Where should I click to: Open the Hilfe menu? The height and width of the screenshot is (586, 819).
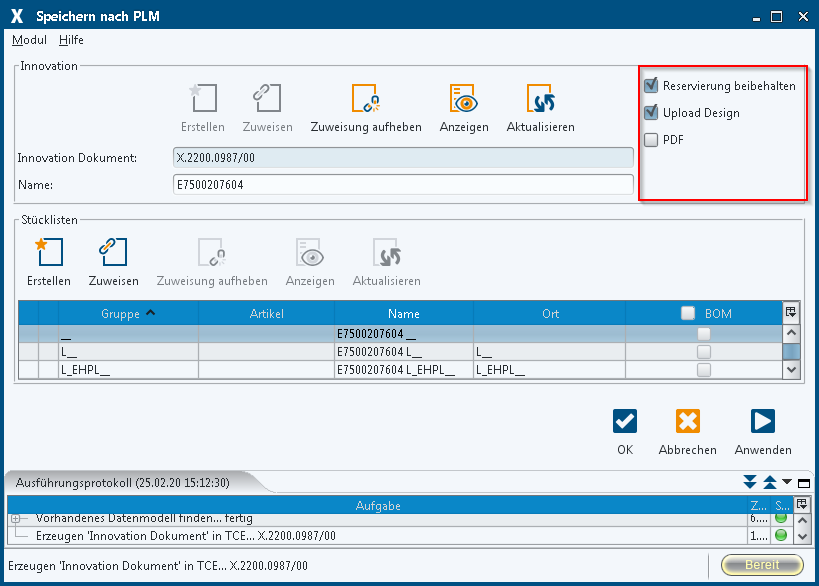(71, 40)
